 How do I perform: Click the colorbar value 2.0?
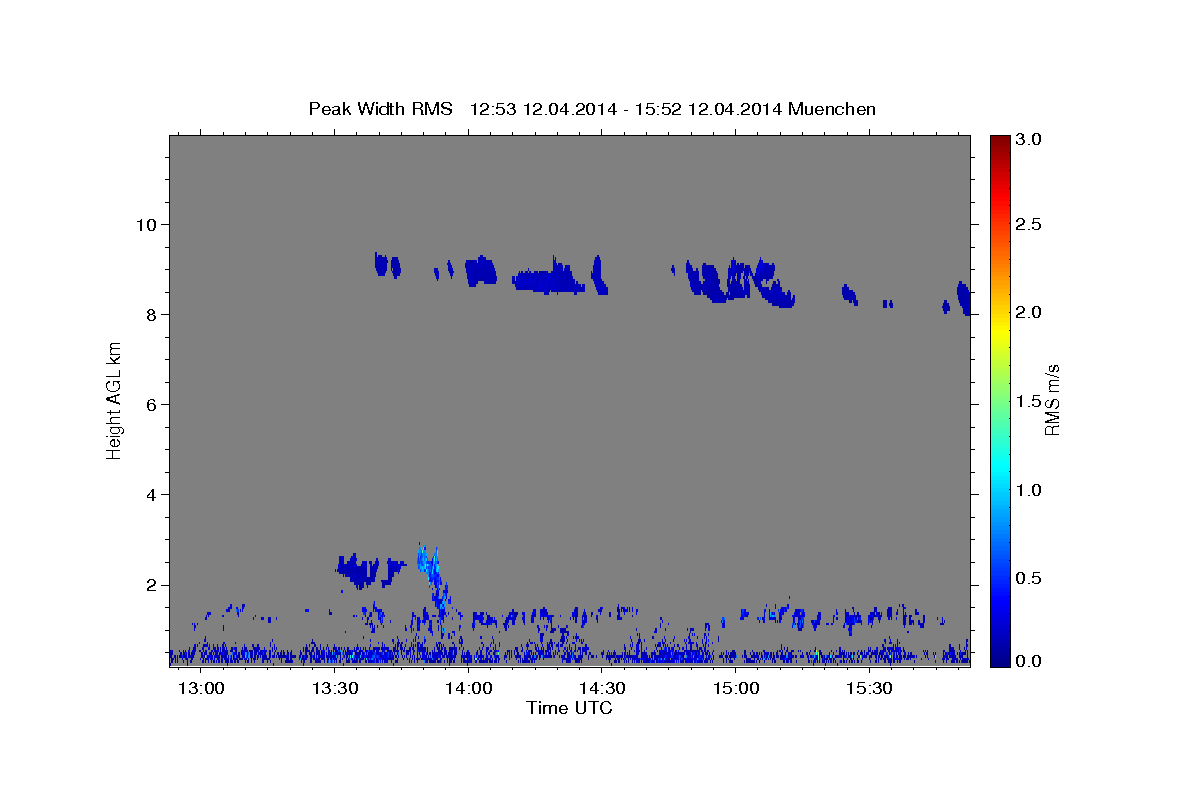(1028, 313)
